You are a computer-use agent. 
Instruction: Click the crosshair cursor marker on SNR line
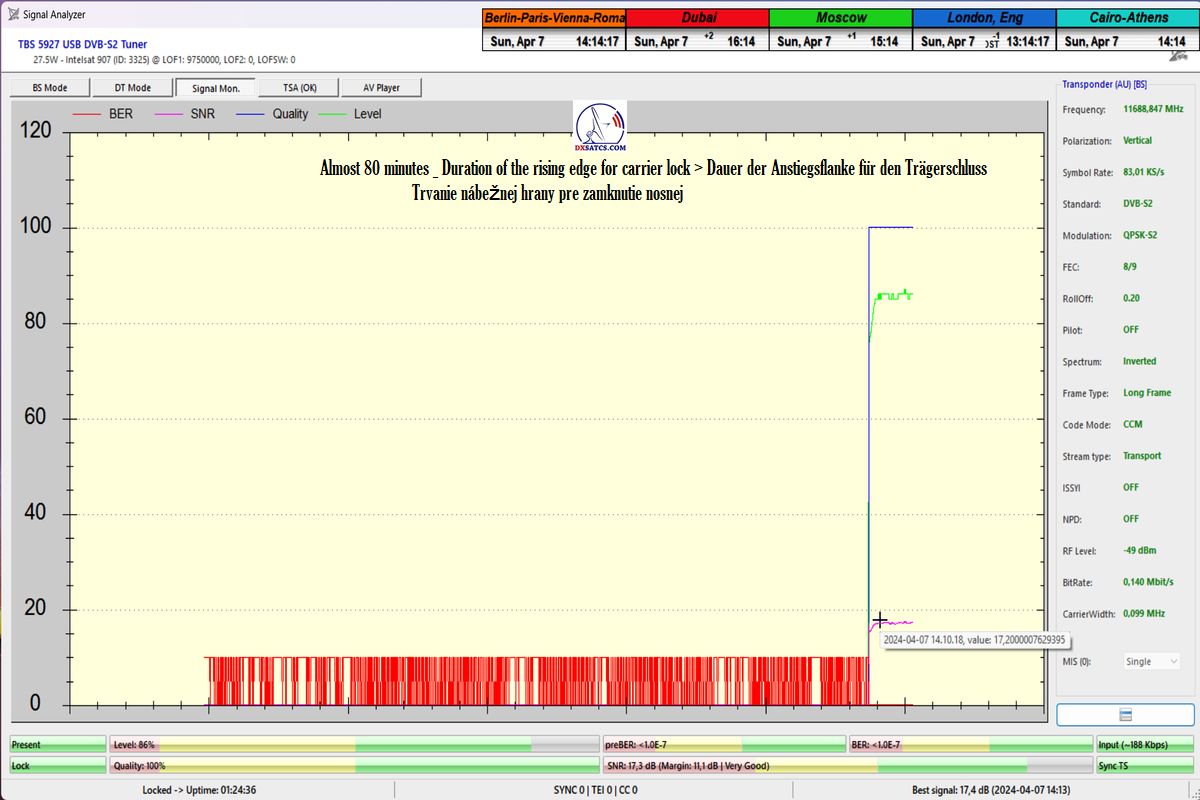pyautogui.click(x=880, y=620)
